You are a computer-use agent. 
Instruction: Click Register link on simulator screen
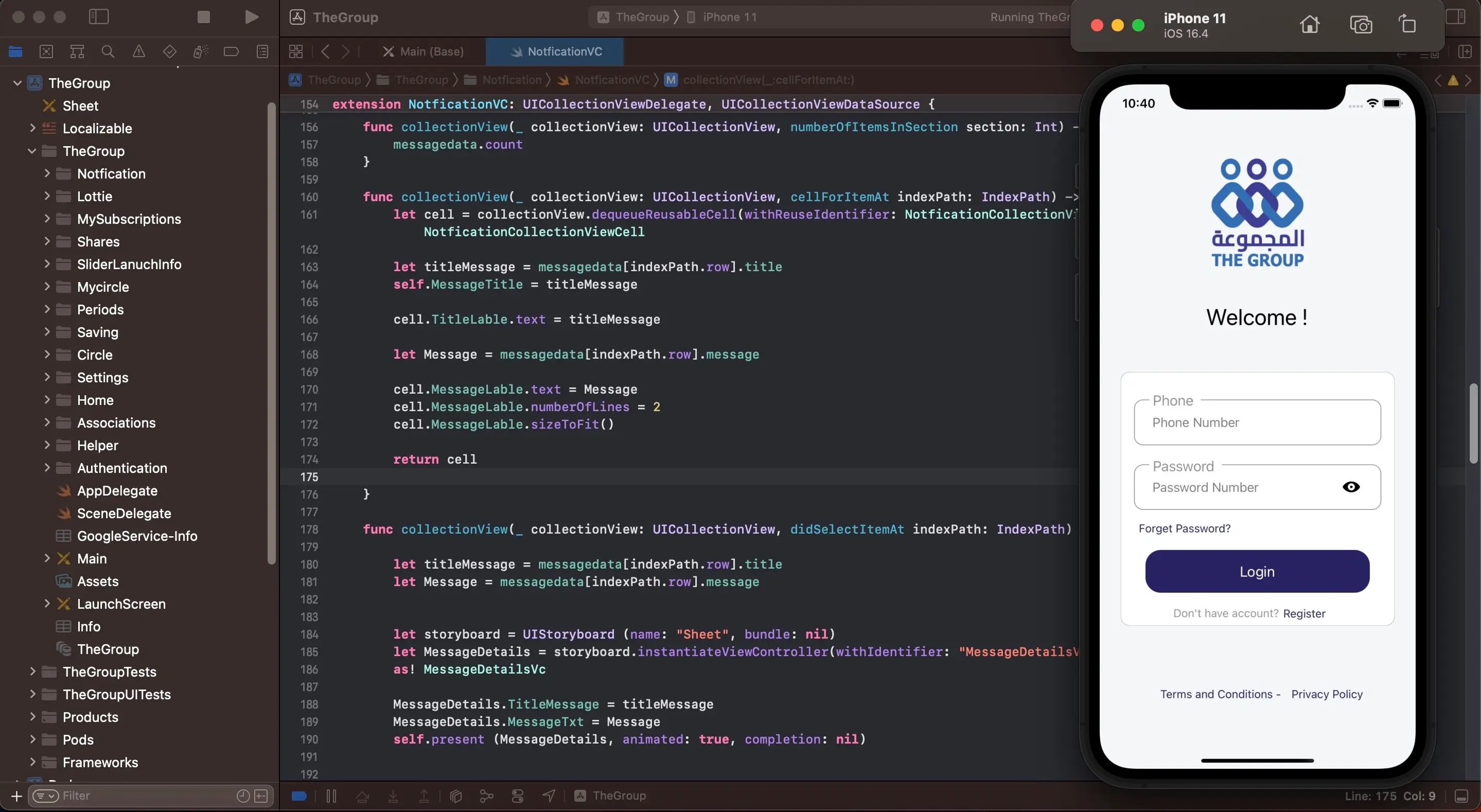(x=1305, y=613)
